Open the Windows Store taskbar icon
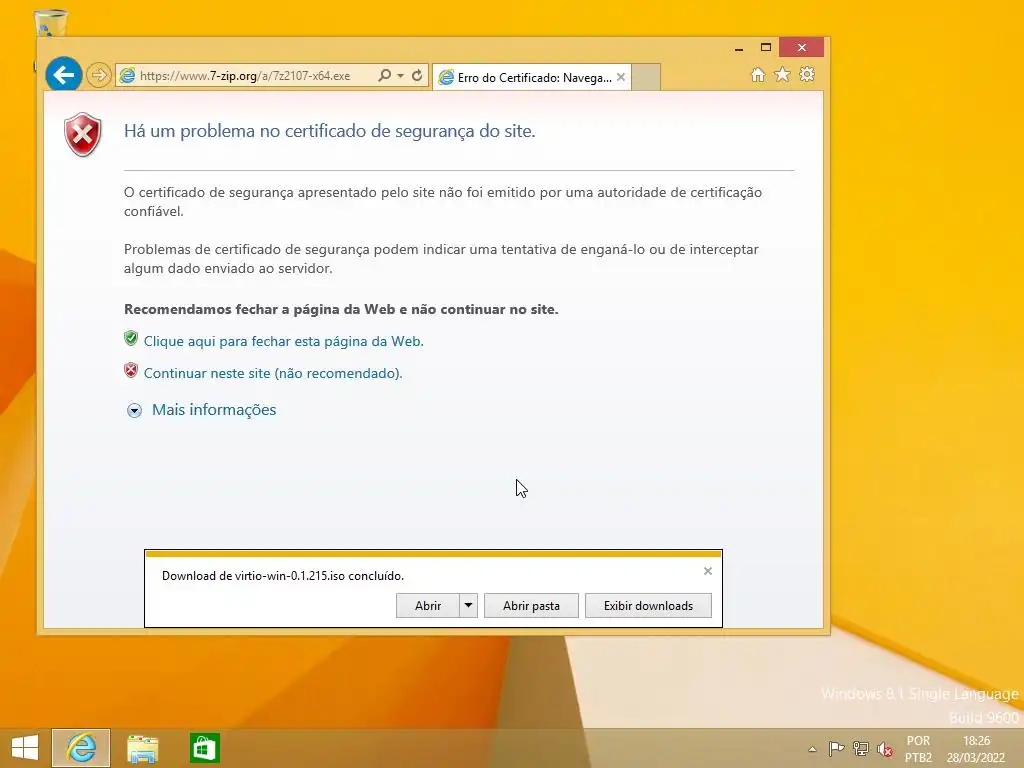This screenshot has height=768, width=1024. click(x=204, y=748)
